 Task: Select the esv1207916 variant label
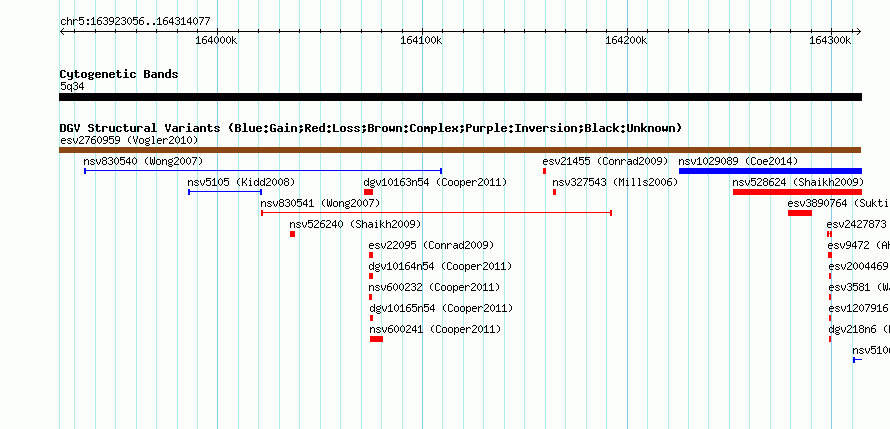tap(858, 308)
